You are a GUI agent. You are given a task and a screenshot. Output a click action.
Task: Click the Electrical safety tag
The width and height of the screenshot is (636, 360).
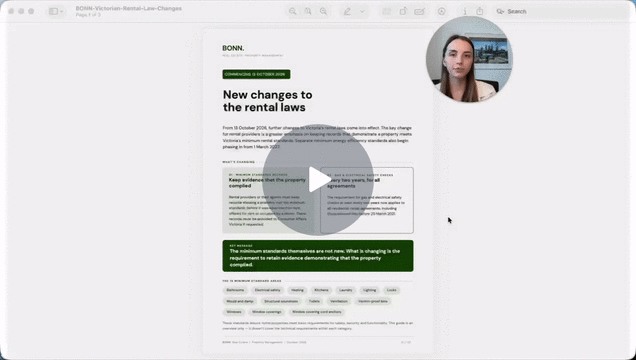point(268,290)
